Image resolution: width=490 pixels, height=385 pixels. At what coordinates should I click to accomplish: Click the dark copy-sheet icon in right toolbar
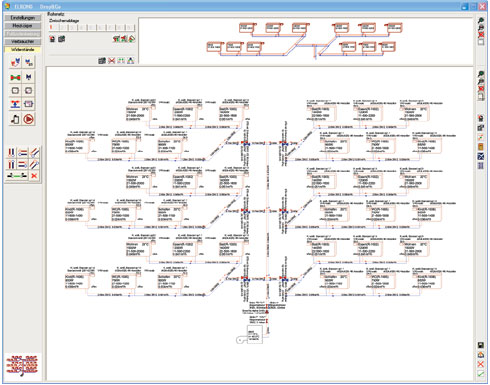[x=481, y=127]
